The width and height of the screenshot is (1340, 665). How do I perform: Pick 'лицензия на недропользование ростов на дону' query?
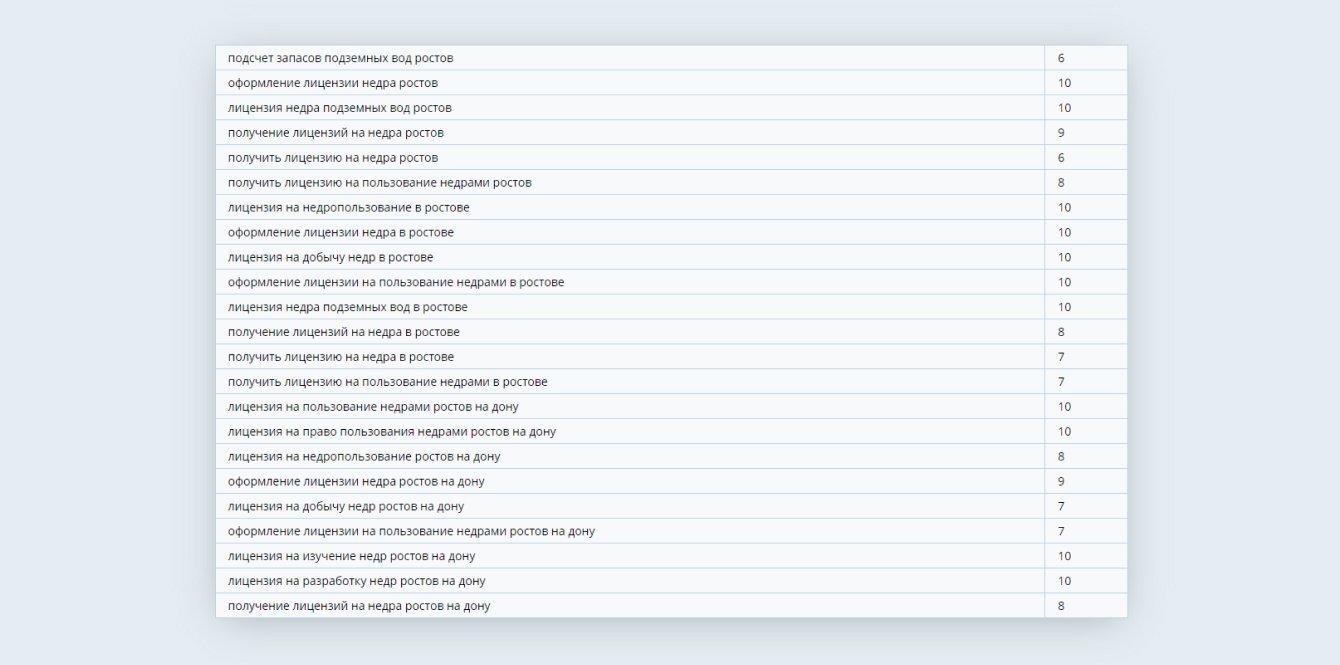point(364,457)
